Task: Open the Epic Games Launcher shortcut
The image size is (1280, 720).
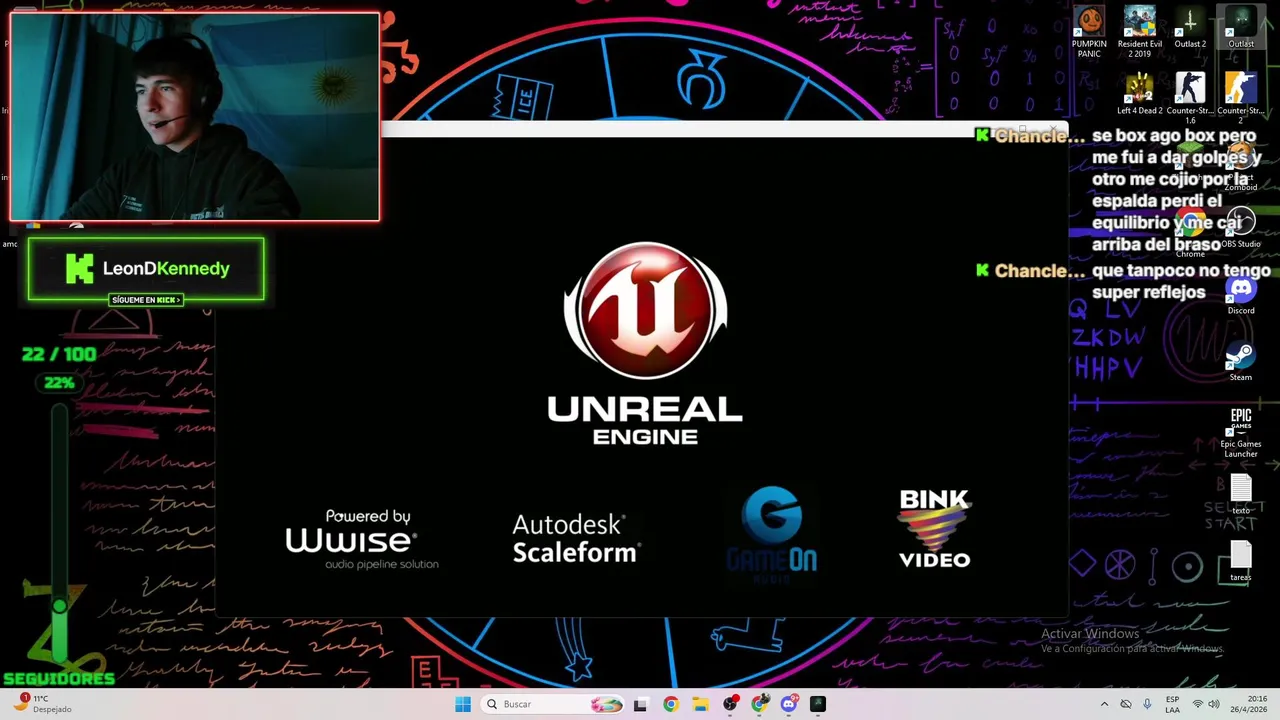Action: (x=1241, y=433)
